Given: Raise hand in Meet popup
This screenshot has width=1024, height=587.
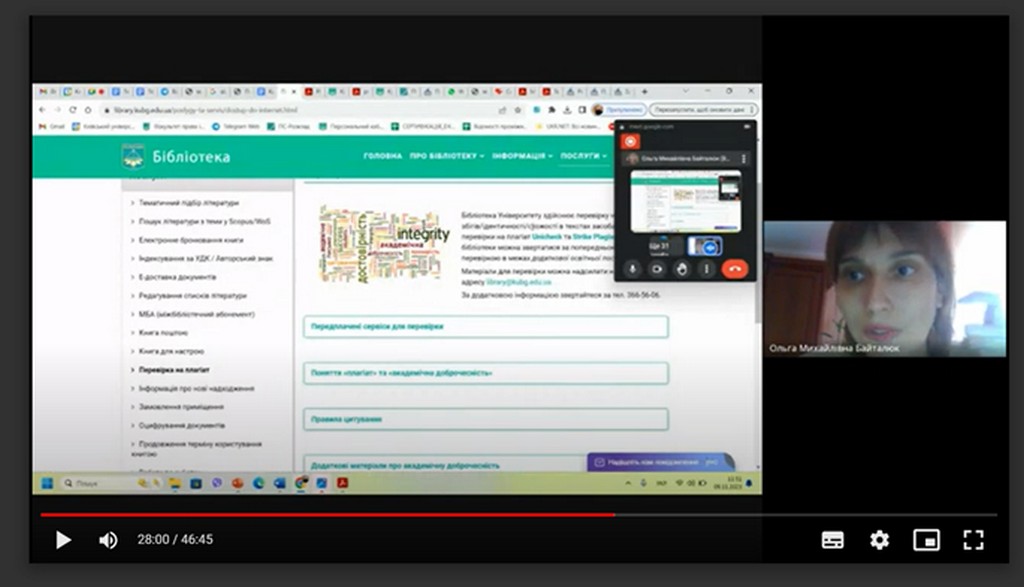Looking at the screenshot, I should [682, 268].
